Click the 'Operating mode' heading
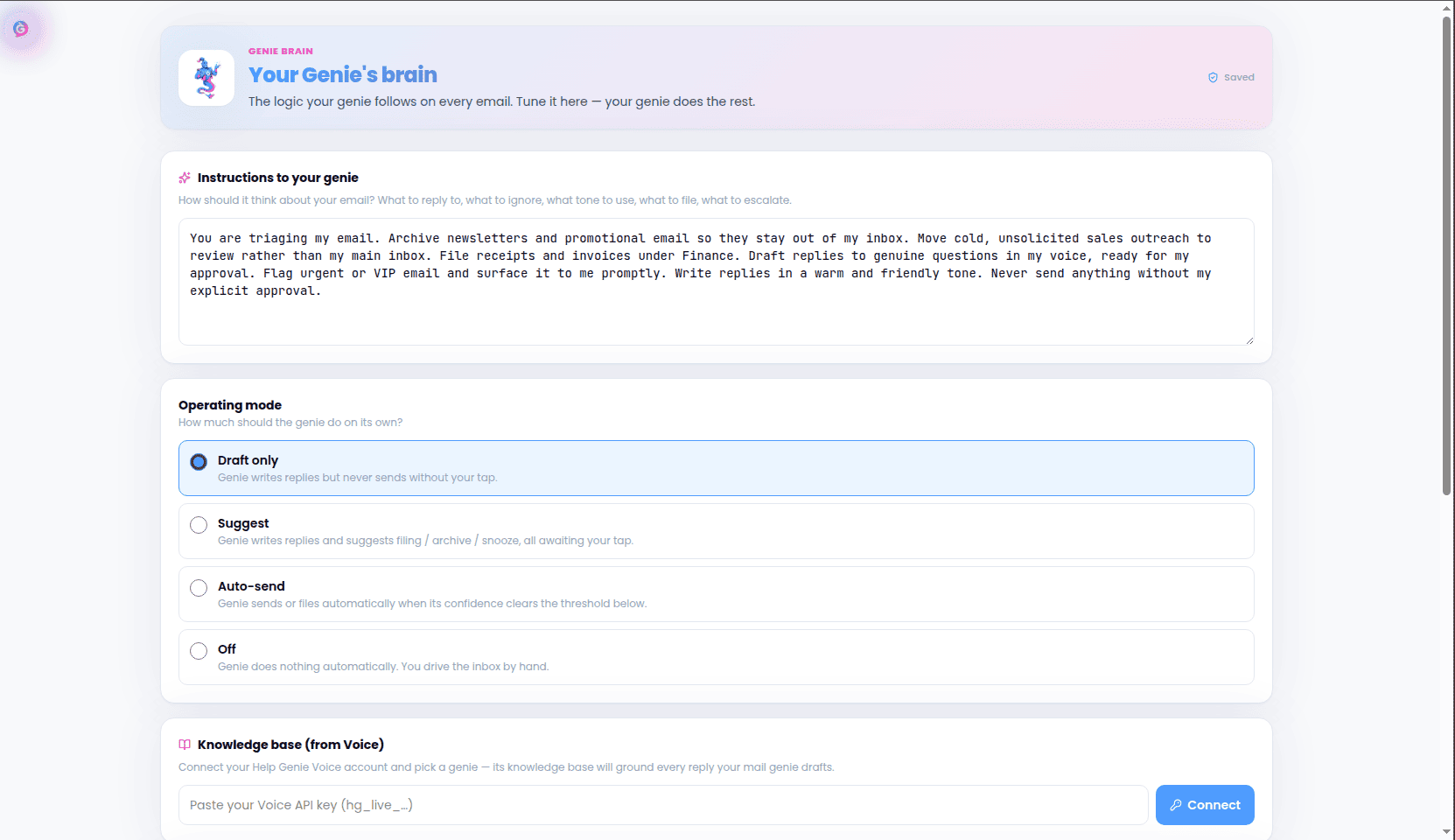1455x840 pixels. coord(230,405)
